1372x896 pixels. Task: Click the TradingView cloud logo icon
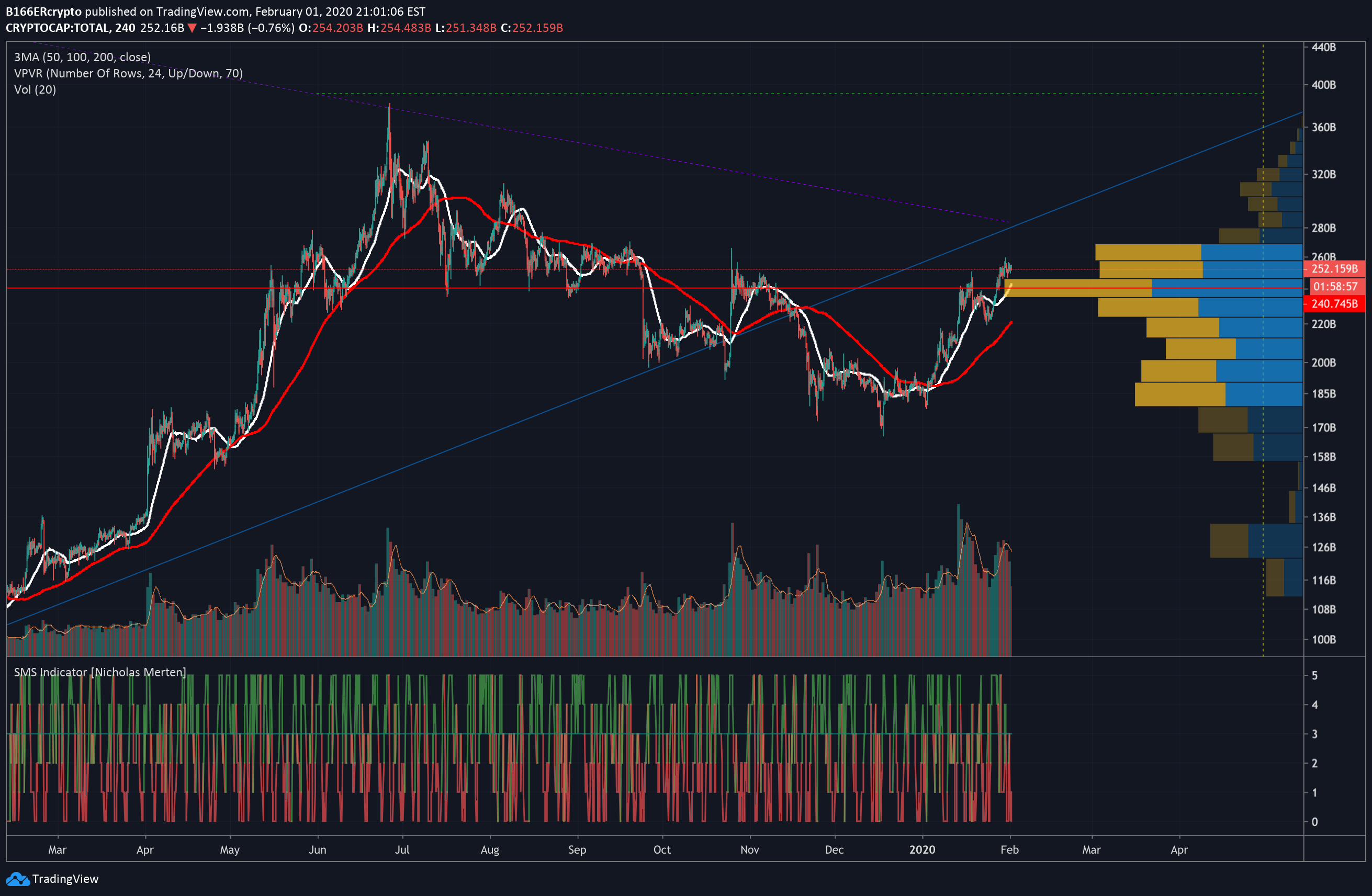pos(17,879)
